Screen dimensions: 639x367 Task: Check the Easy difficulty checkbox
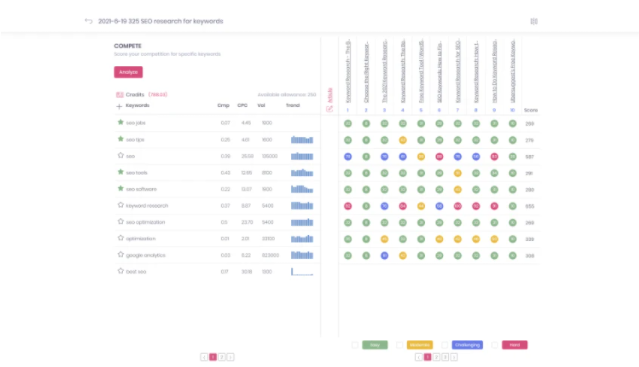(x=355, y=345)
